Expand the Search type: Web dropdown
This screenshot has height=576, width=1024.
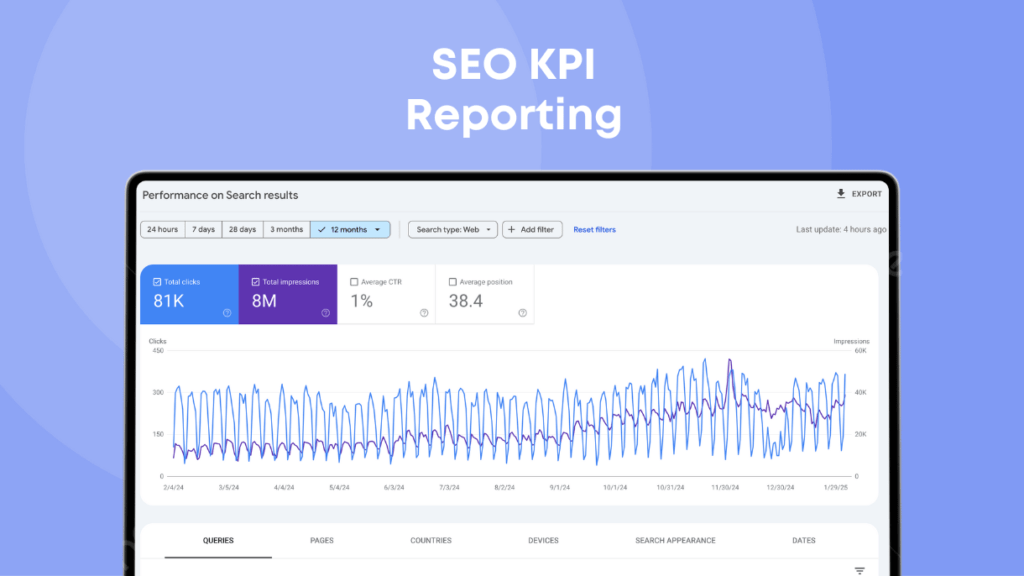[x=452, y=229]
